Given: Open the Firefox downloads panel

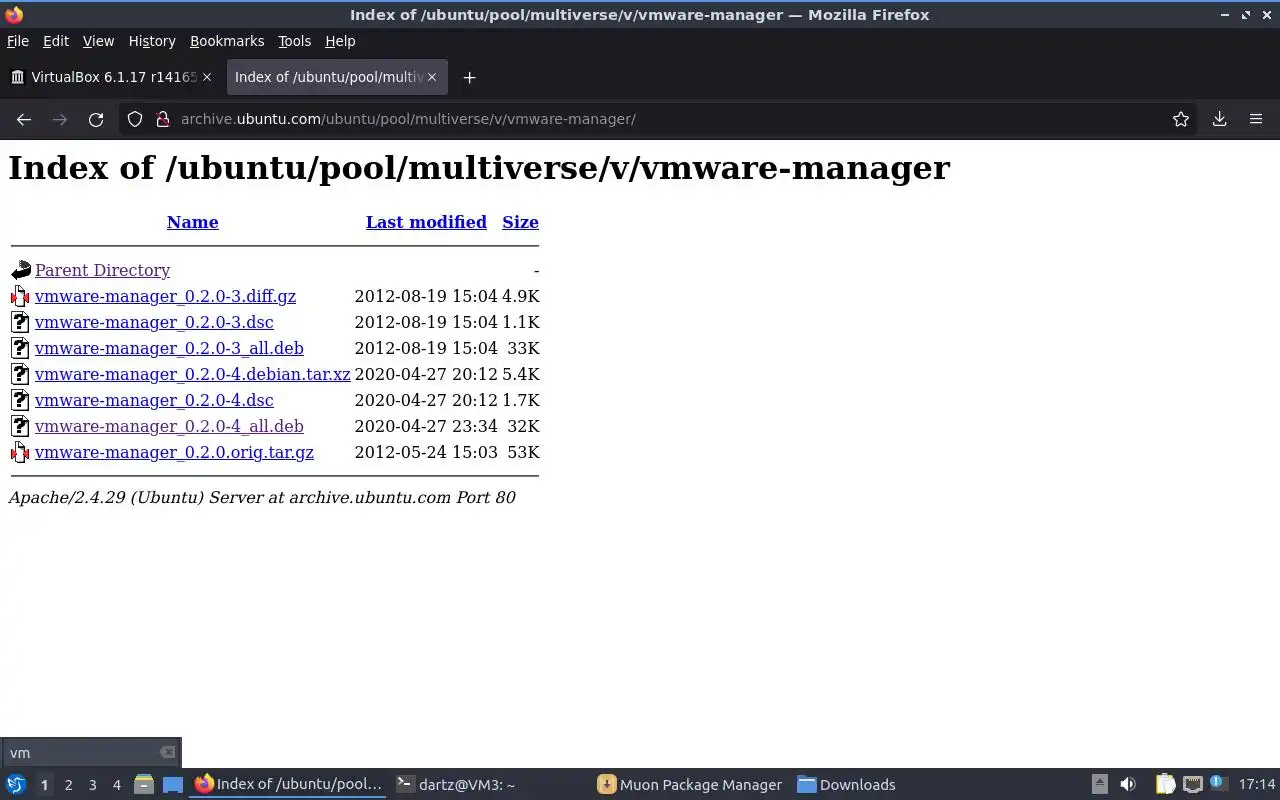Looking at the screenshot, I should [x=1220, y=119].
